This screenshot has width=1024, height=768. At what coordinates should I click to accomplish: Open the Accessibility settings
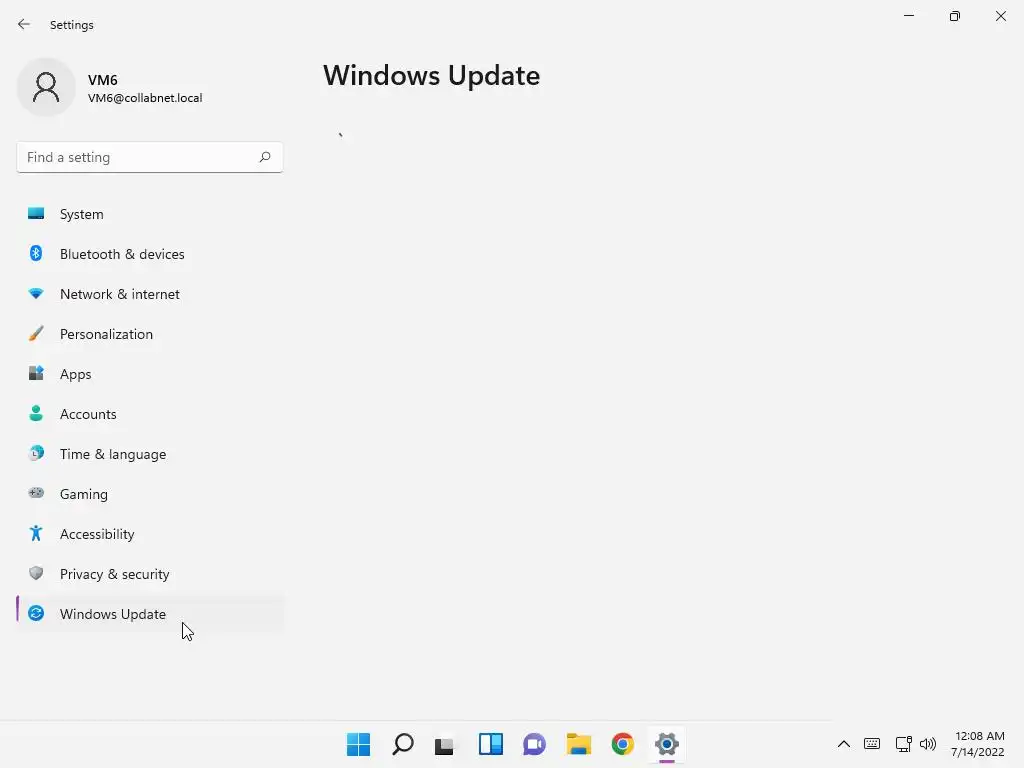coord(150,534)
